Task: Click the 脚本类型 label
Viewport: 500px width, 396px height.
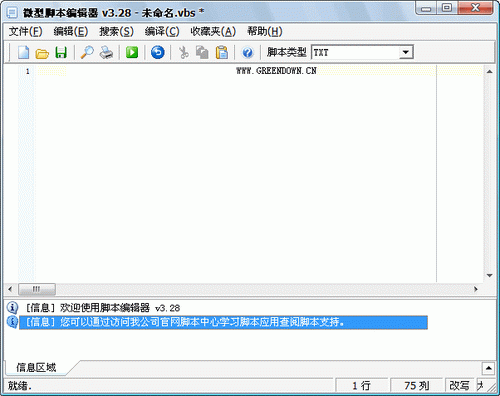Action: 286,52
